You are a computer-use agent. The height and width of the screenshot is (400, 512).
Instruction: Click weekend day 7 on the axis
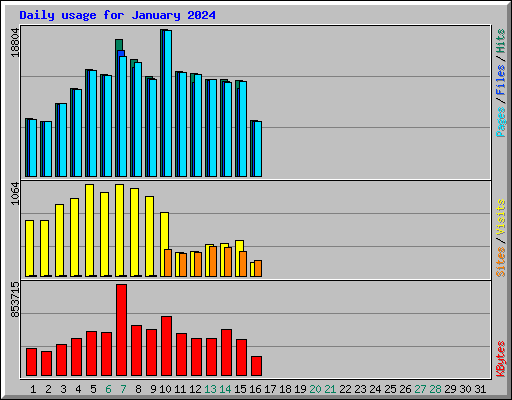tap(123, 389)
